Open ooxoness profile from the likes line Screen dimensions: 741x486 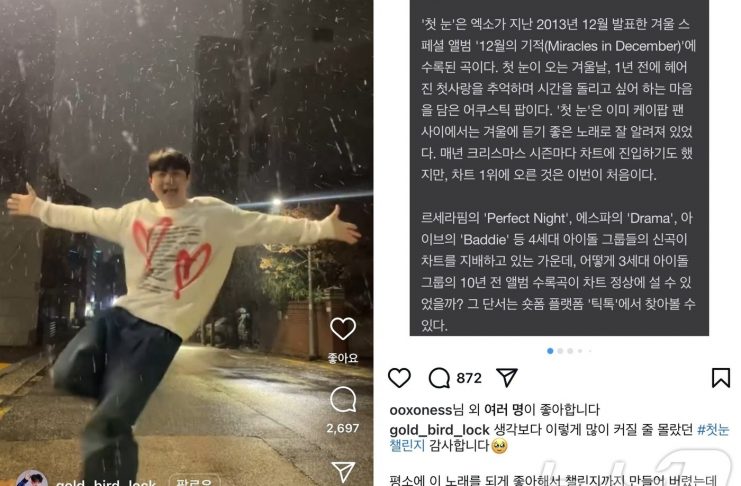pos(421,409)
